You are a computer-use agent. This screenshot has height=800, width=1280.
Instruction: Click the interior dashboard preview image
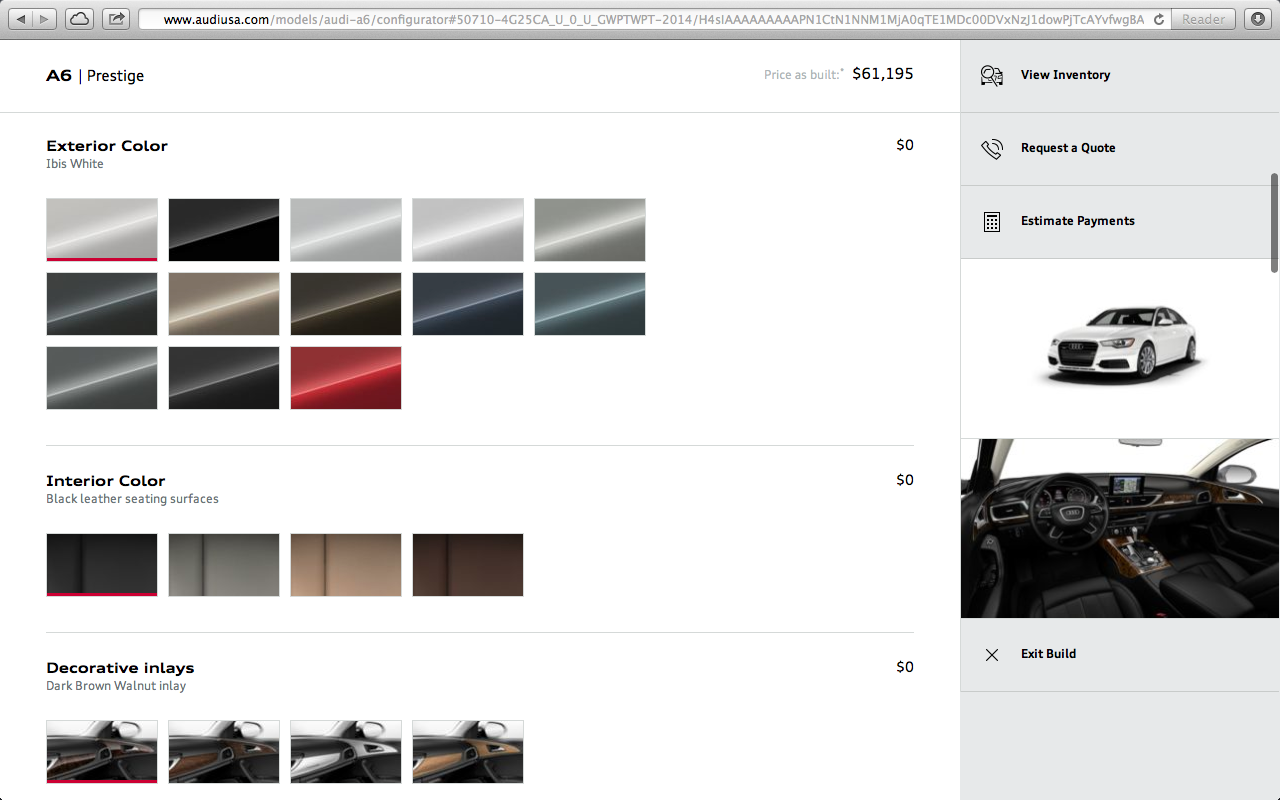pos(1120,528)
